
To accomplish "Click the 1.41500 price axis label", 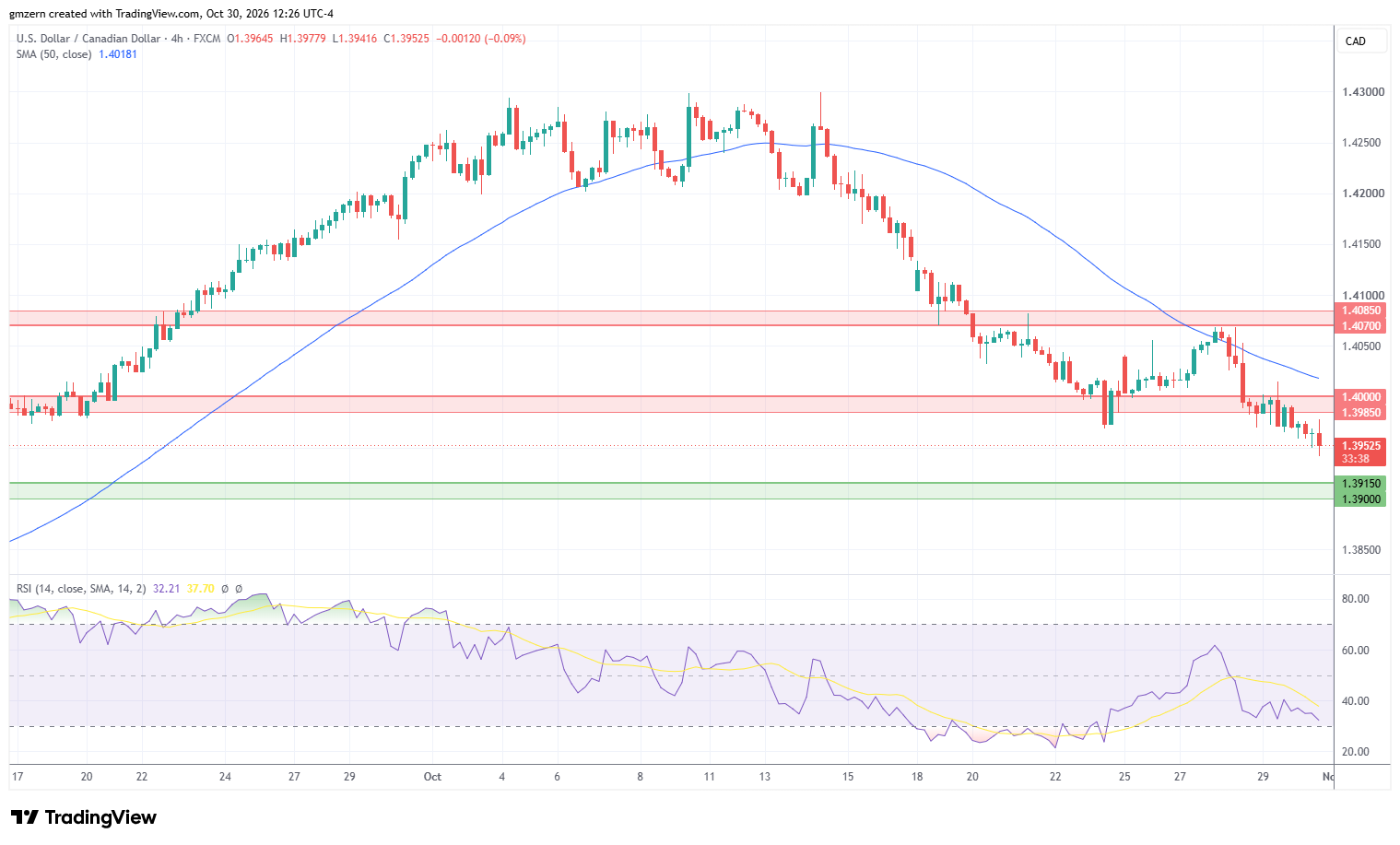I will click(x=1363, y=244).
